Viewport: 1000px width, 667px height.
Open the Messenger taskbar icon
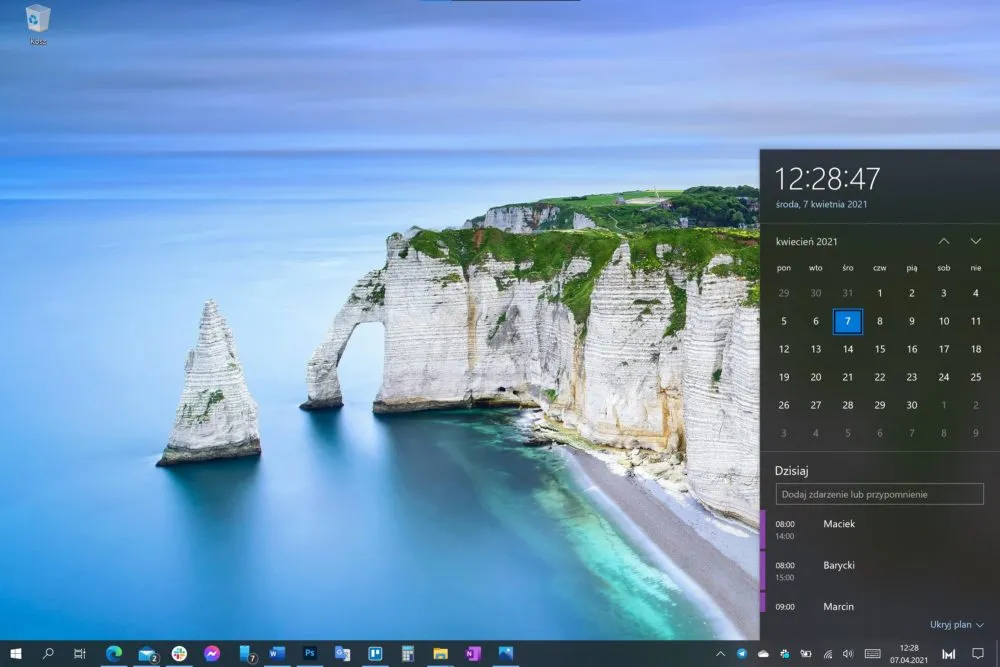coord(212,653)
